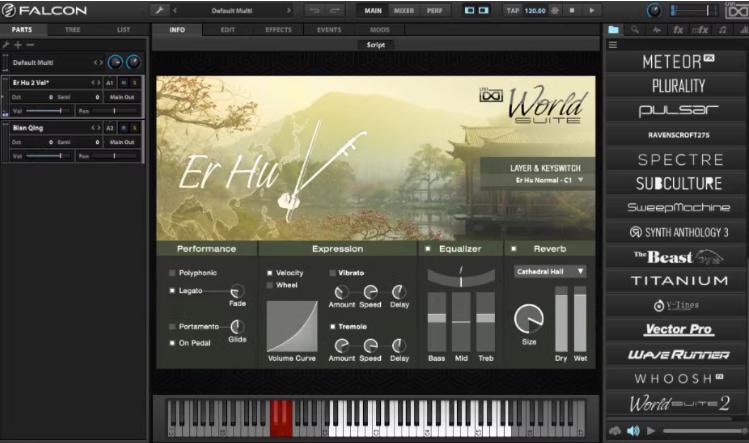Click the Script button
Image resolution: width=749 pixels, height=443 pixels.
[375, 45]
